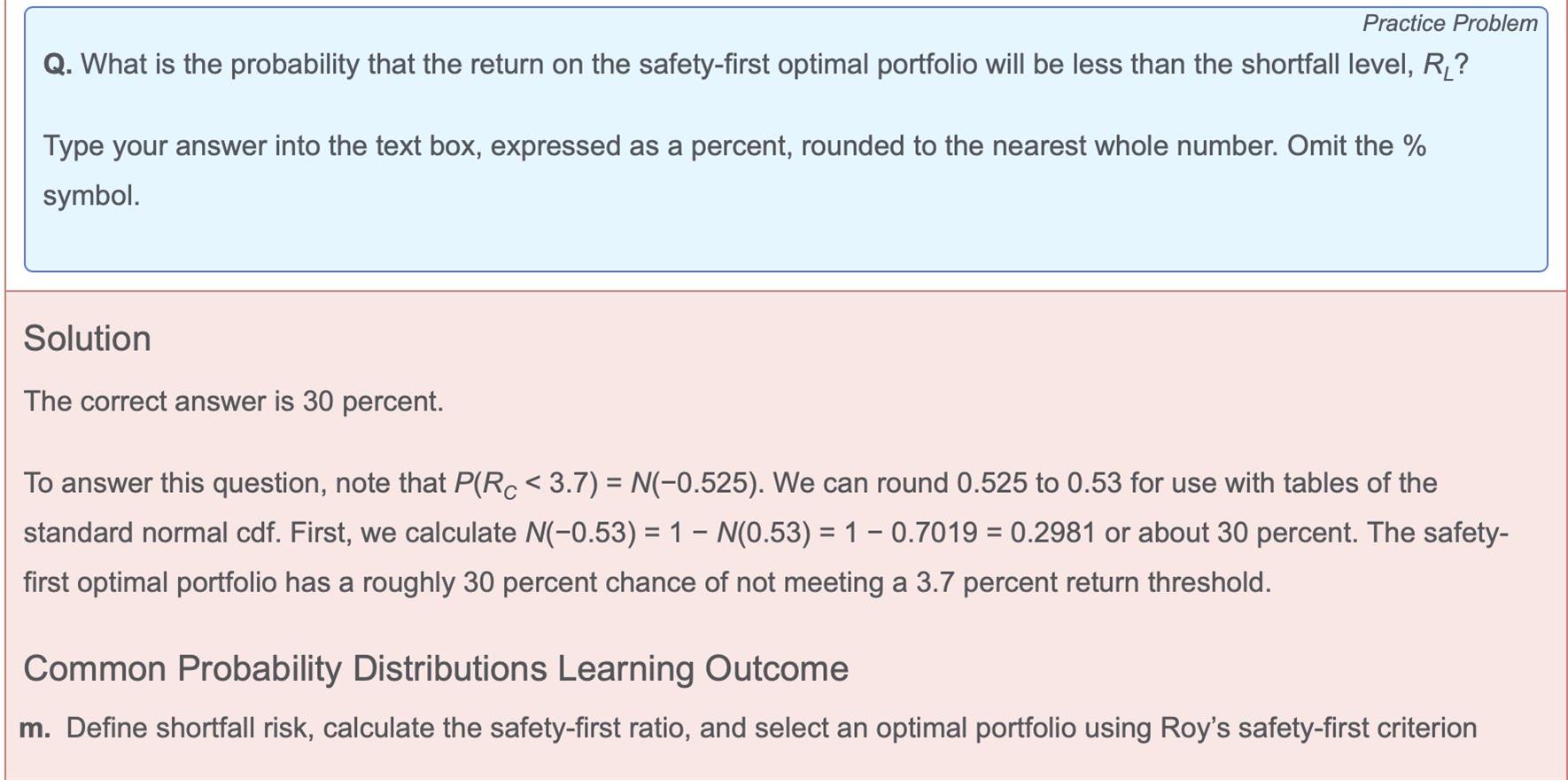Click the Common Probability Distributions Learning Outcome heading
The height and width of the screenshot is (780, 1568).
436,668
